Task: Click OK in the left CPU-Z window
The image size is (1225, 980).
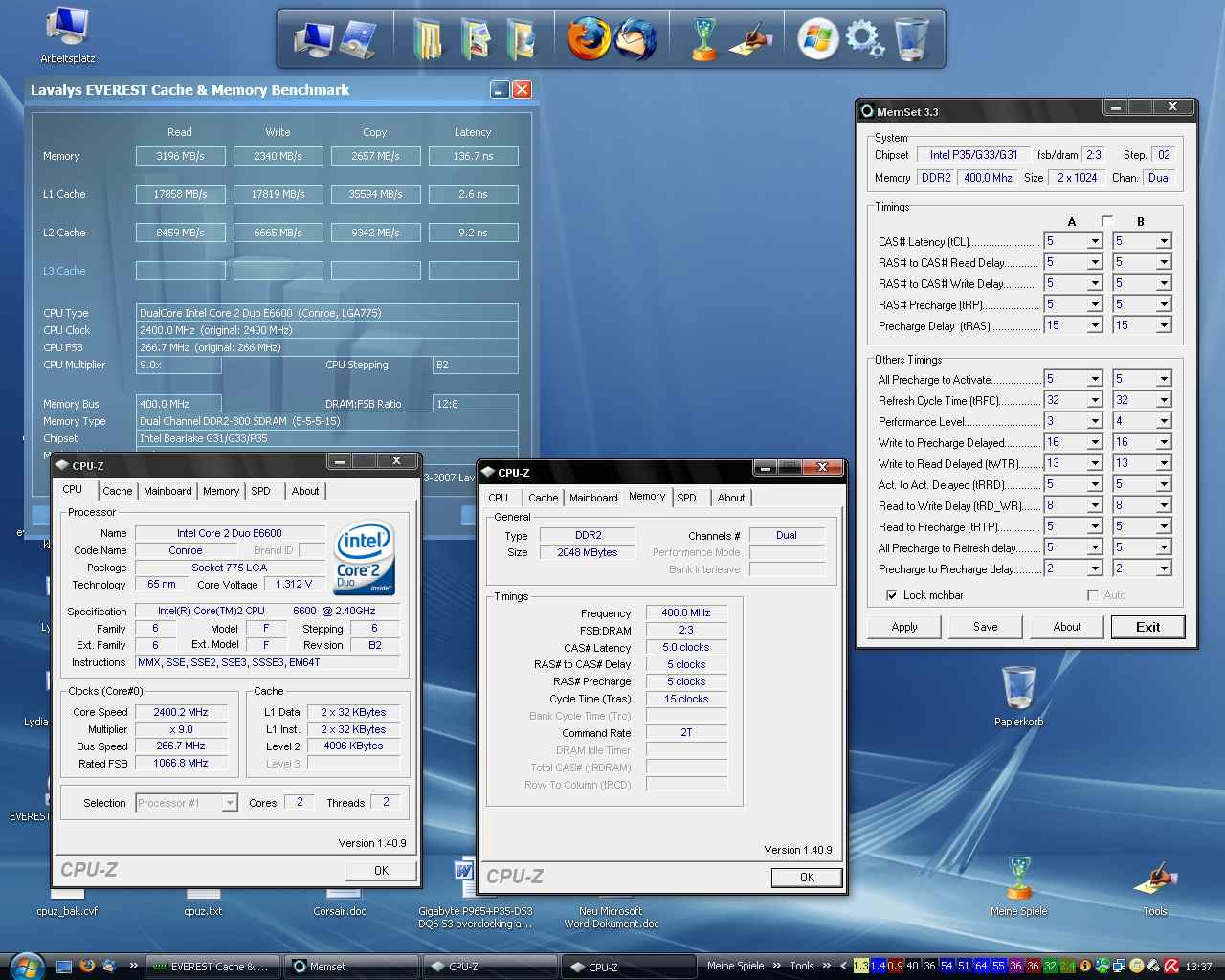Action: point(381,871)
